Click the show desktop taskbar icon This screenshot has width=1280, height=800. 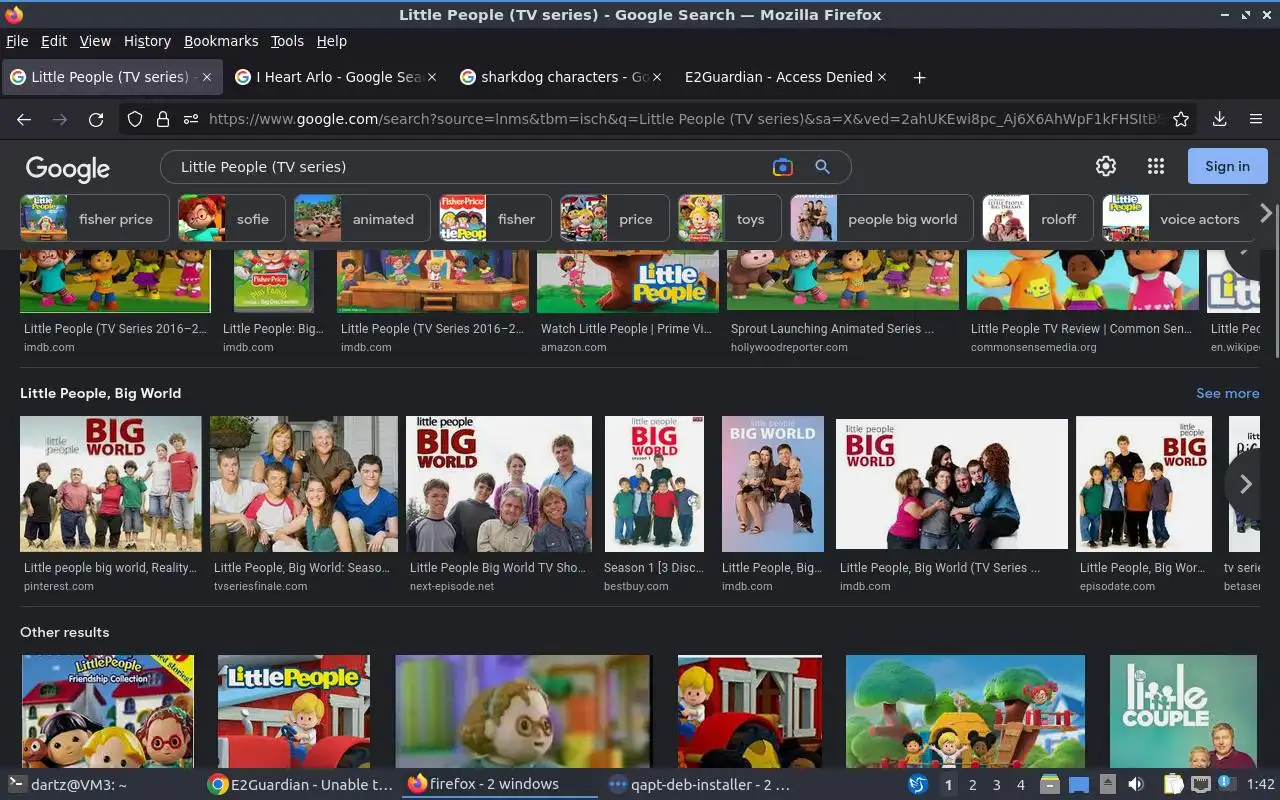point(1078,785)
